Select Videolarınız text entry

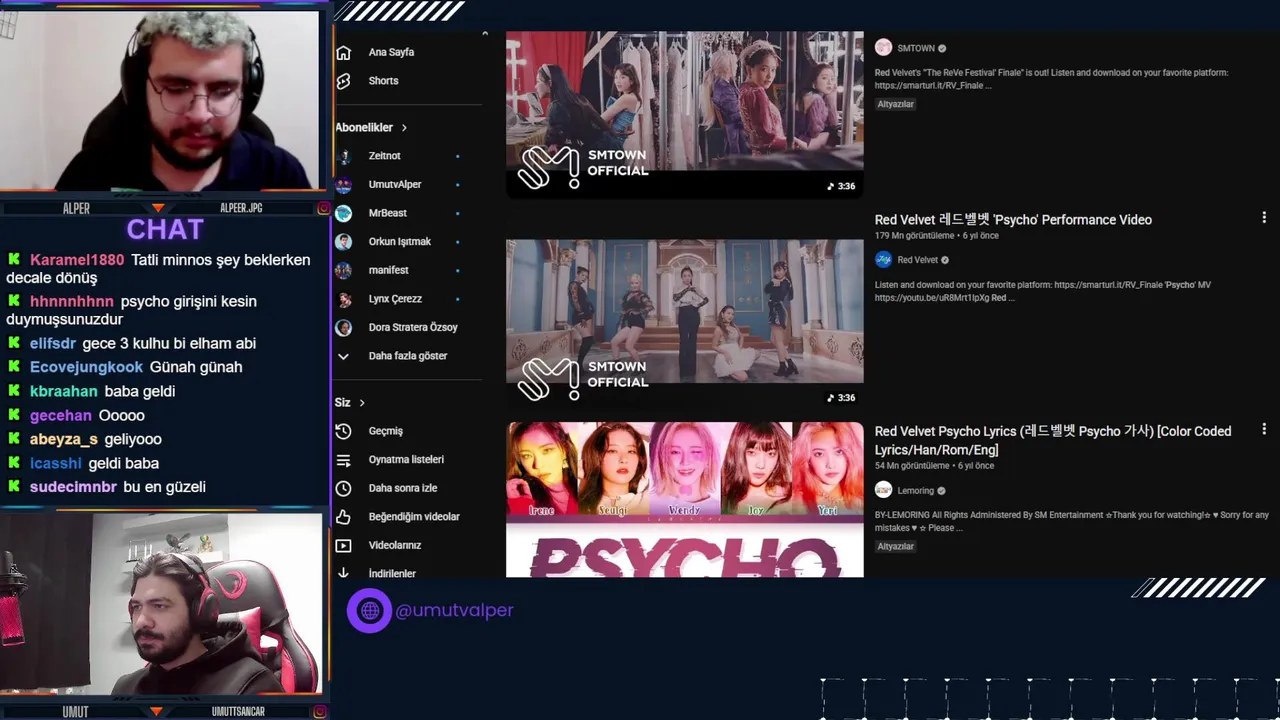395,545
